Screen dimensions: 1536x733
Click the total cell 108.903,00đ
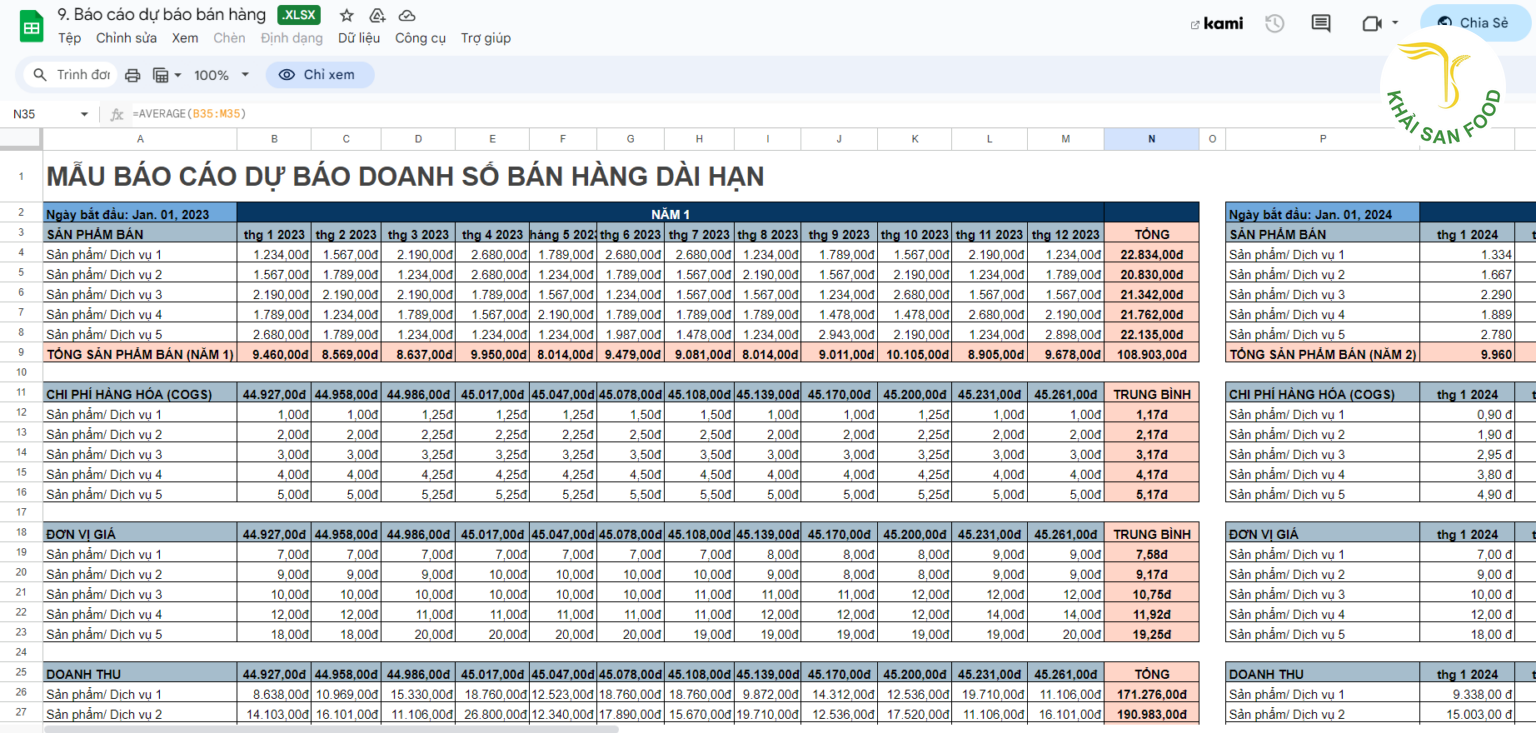(1151, 354)
